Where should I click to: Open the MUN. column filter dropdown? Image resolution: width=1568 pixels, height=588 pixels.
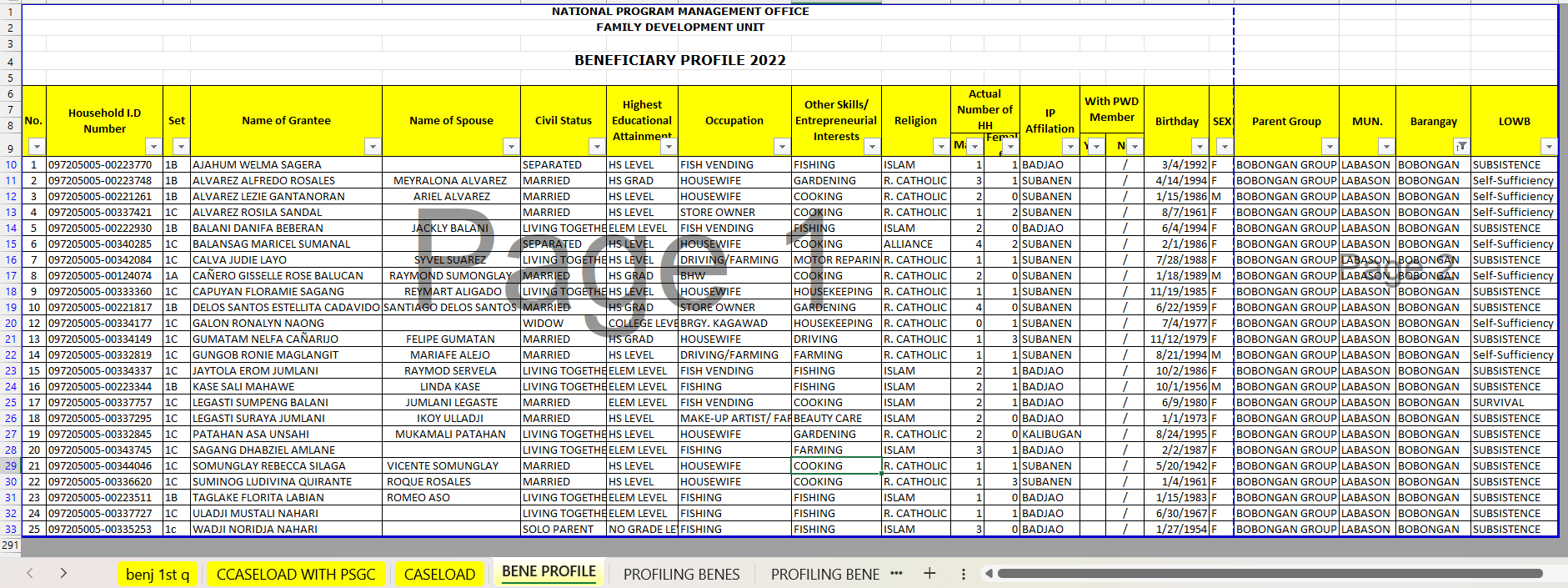point(1386,147)
